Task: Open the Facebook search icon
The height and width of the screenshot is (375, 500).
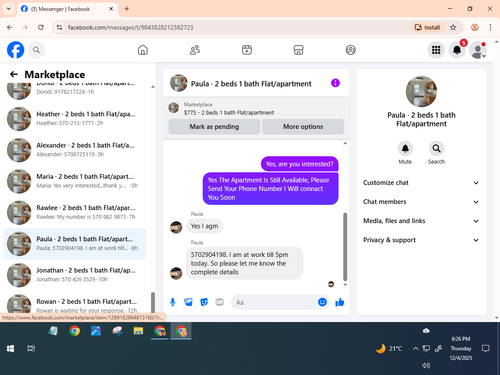Action: [x=36, y=50]
